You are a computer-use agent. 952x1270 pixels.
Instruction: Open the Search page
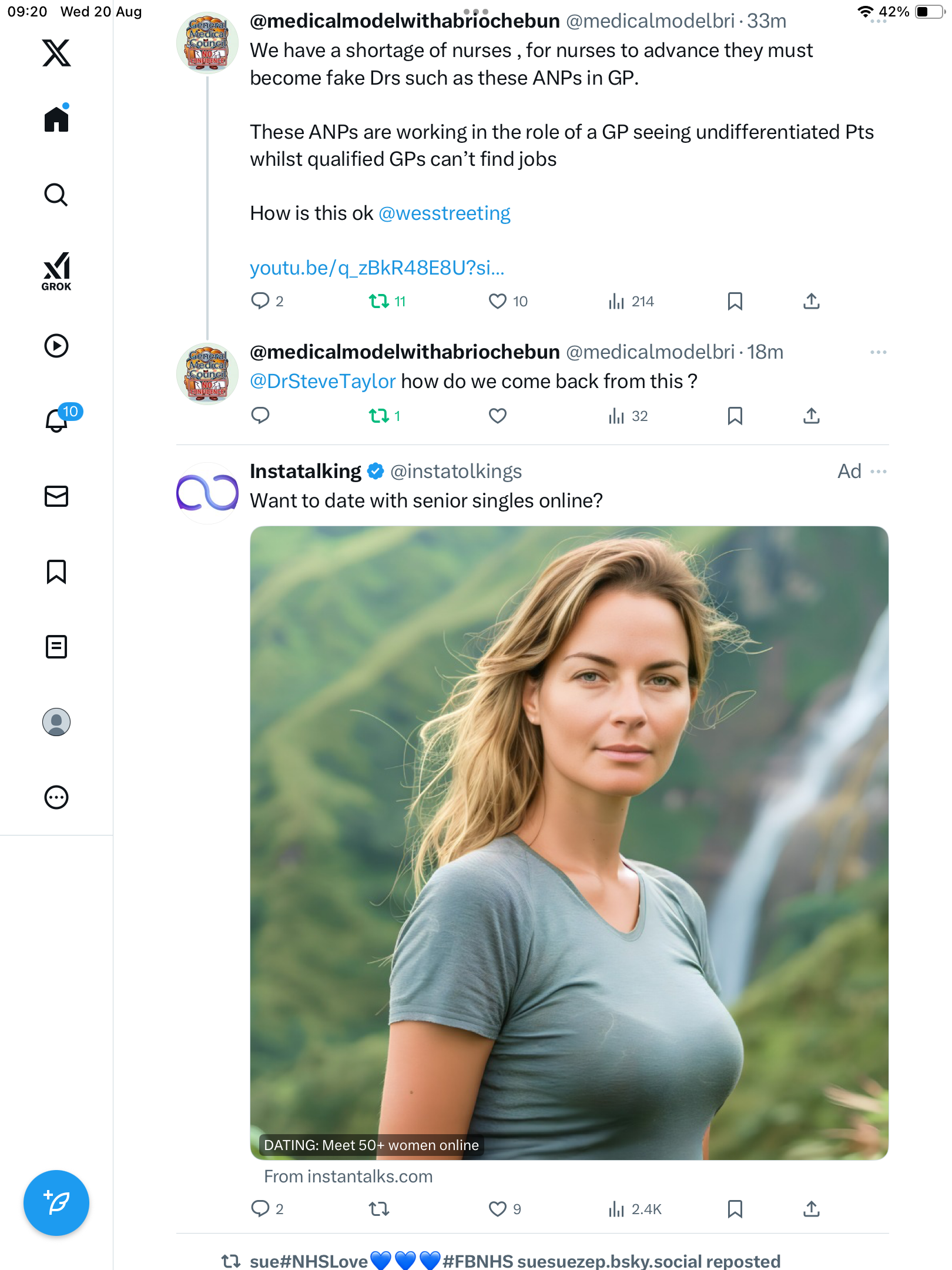(x=56, y=195)
